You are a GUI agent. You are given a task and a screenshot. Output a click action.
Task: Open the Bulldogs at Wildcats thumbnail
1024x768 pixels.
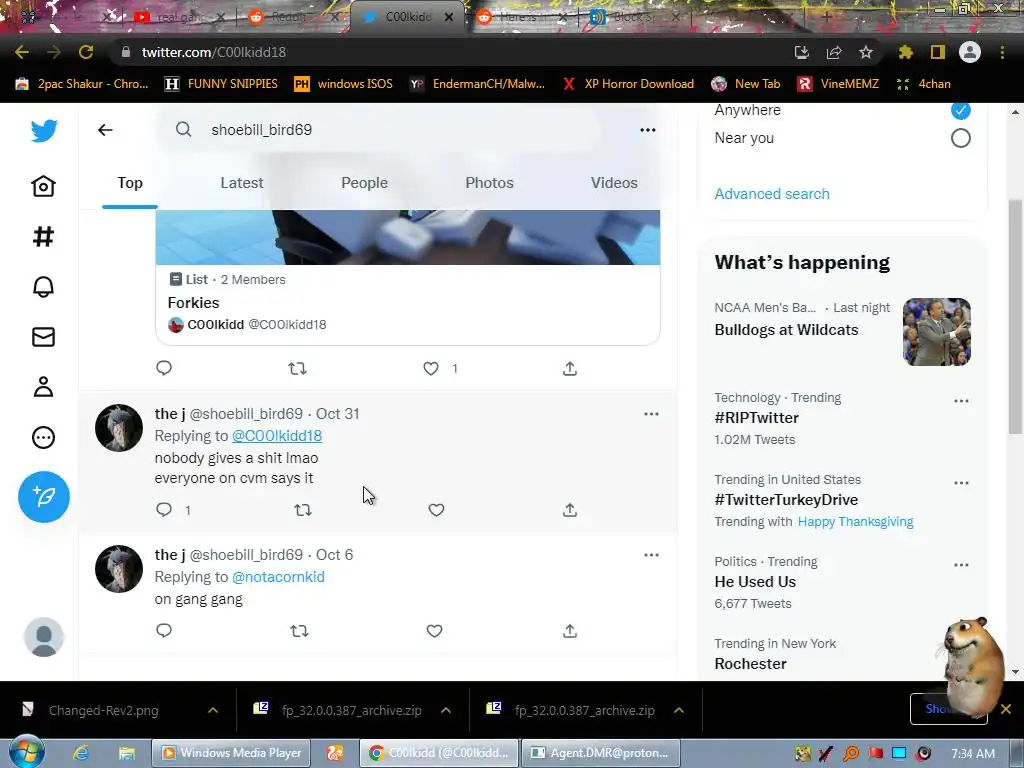[936, 332]
